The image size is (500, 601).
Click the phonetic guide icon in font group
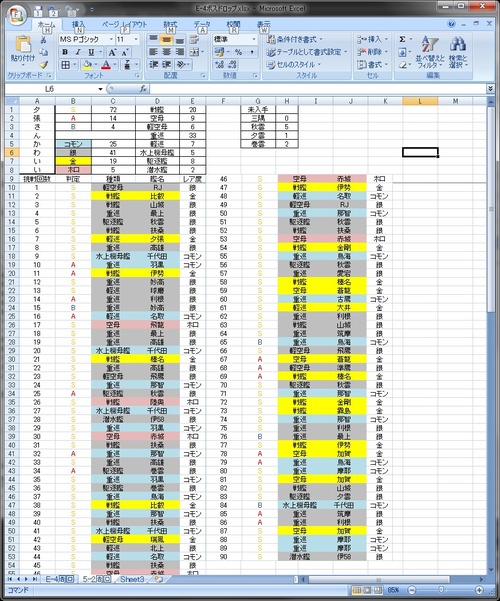[x=127, y=65]
